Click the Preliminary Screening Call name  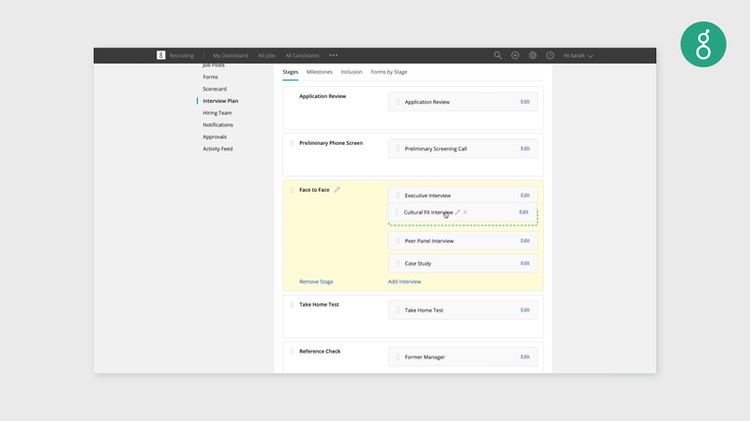tap(436, 149)
